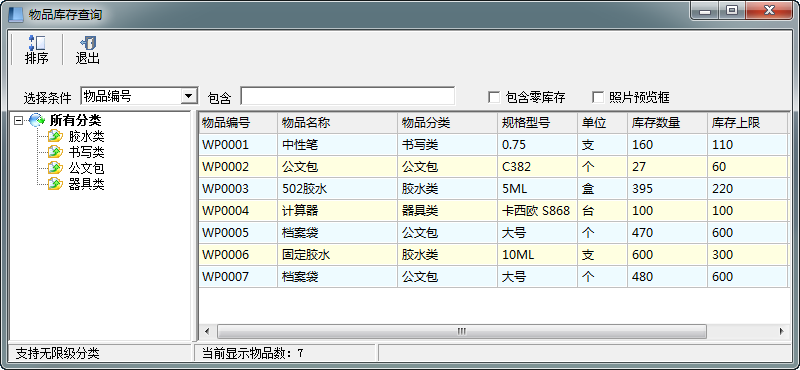Enable the 包含零库存 checkbox

(494, 97)
